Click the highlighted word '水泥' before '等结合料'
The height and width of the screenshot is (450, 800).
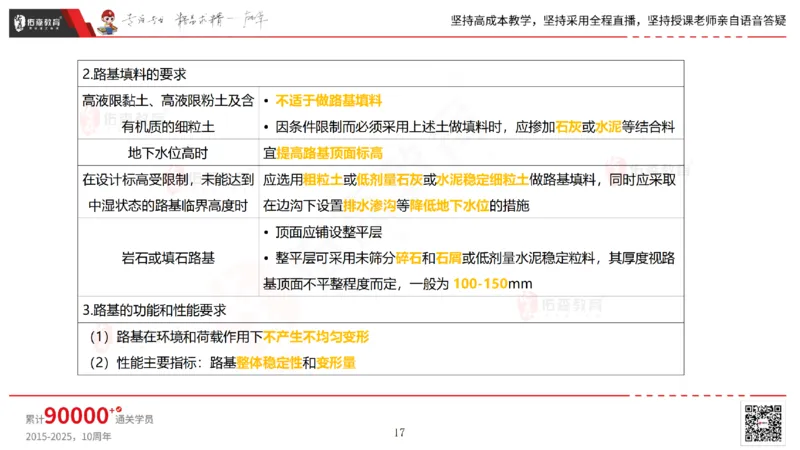tap(608, 127)
